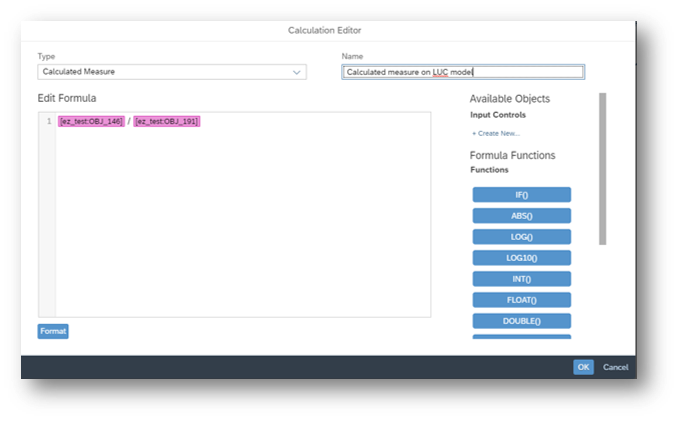Click the empty area of the formula editor
The width and height of the screenshot is (679, 421).
pyautogui.click(x=242, y=220)
